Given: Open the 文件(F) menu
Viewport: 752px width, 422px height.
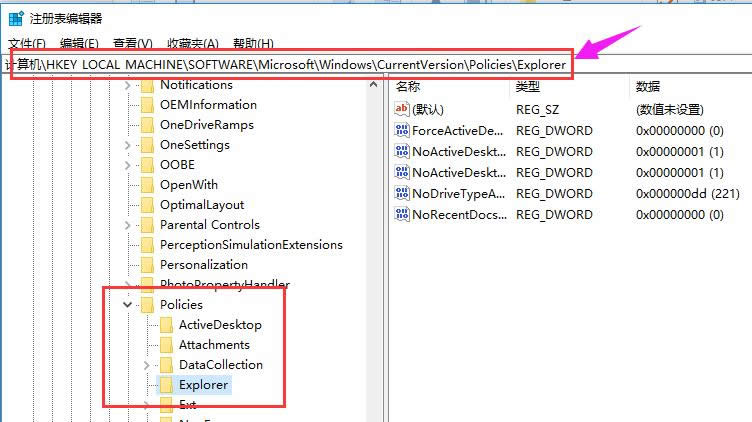Looking at the screenshot, I should tap(28, 44).
